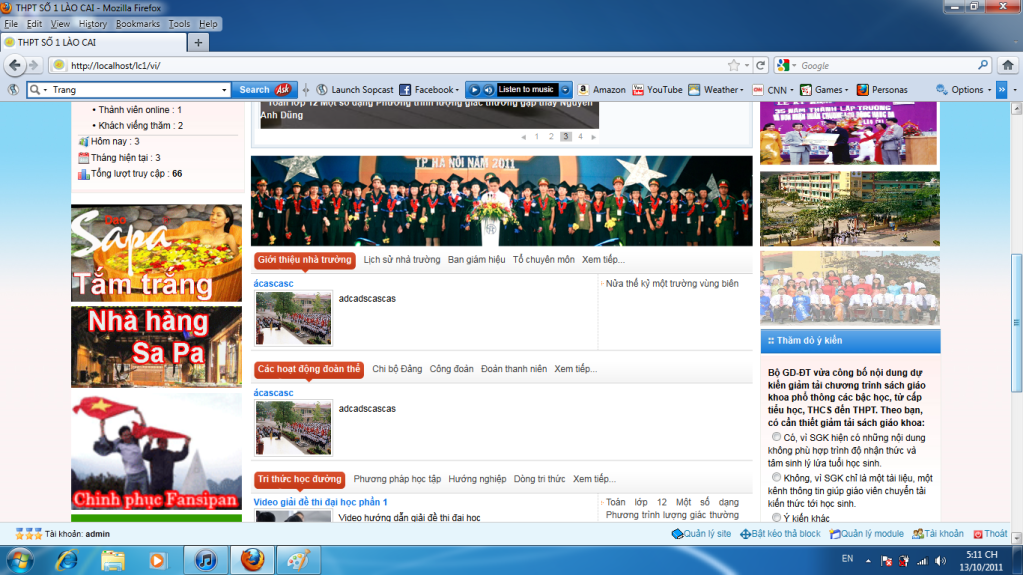
Task: Open the search type magnifier dropdown
Action: coord(38,89)
